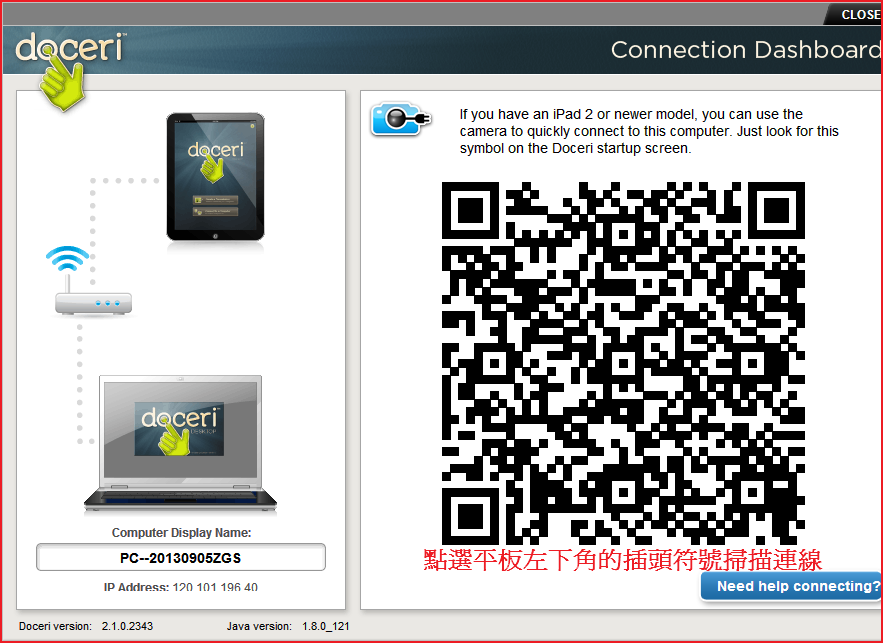Click the iPad 2 camera instruction text

click(649, 131)
